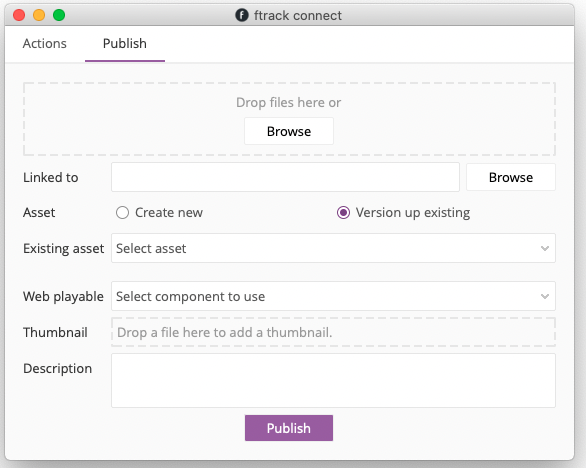Viewport: 586px width, 468px height.
Task: Click the 'Drop files here or' text
Action: [x=289, y=102]
